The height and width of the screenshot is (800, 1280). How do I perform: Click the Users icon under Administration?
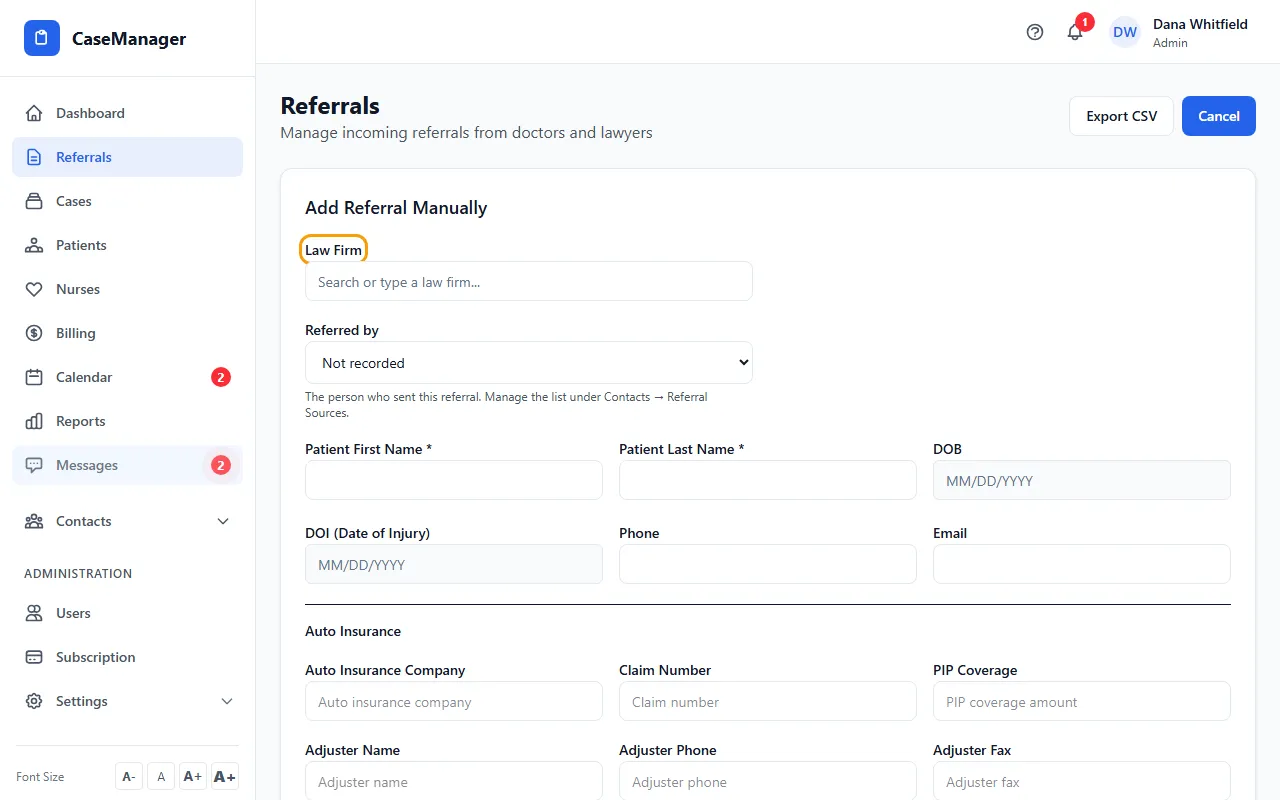pos(34,613)
